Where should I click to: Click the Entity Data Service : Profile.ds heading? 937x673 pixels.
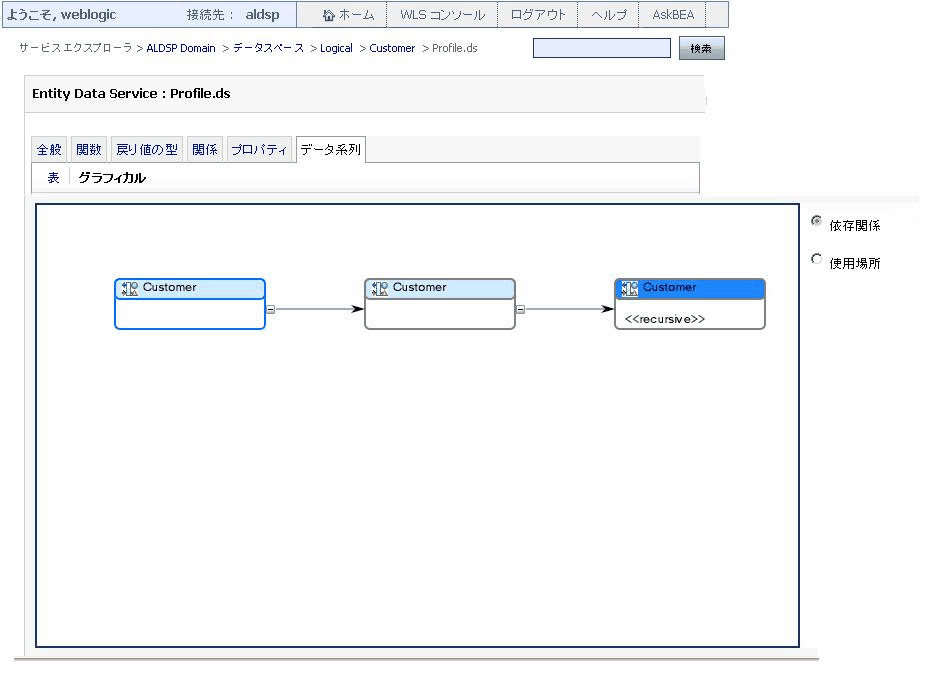coord(131,94)
